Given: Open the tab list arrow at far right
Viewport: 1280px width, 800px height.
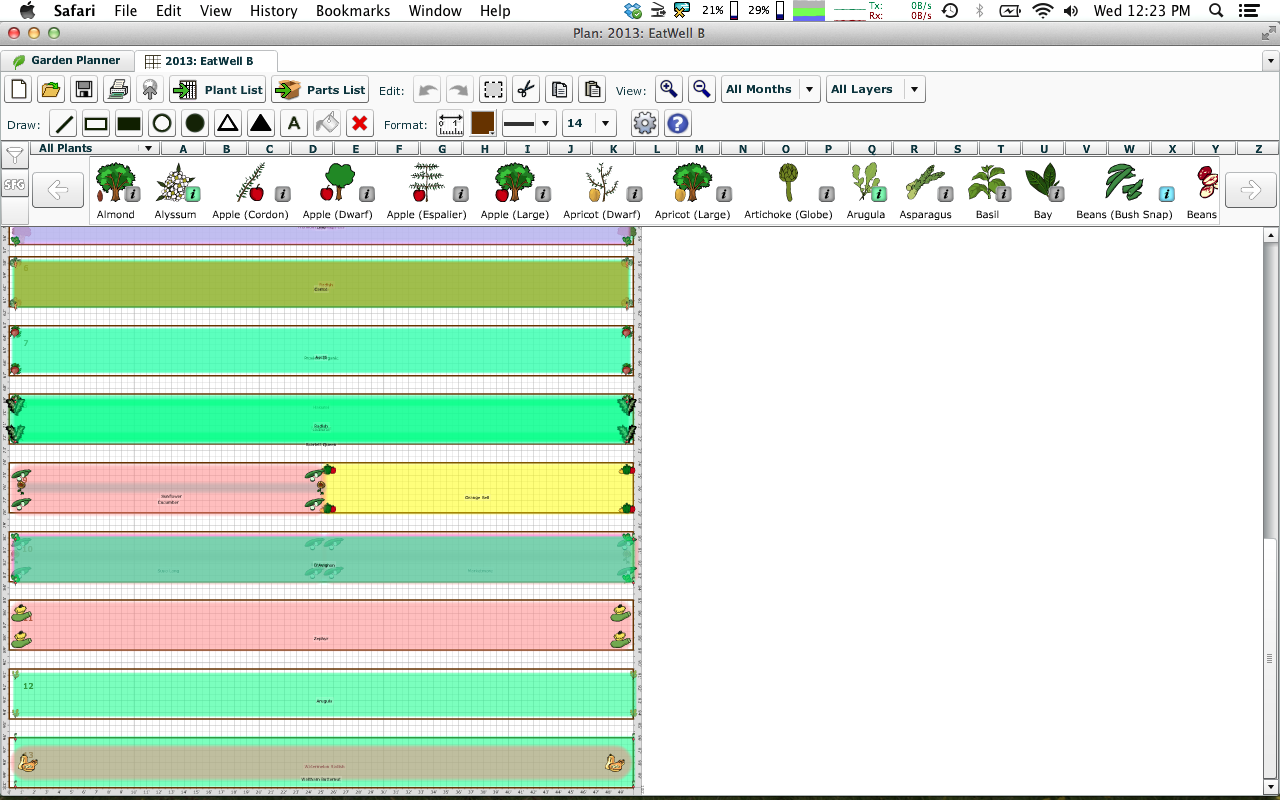Looking at the screenshot, I should point(1271,61).
